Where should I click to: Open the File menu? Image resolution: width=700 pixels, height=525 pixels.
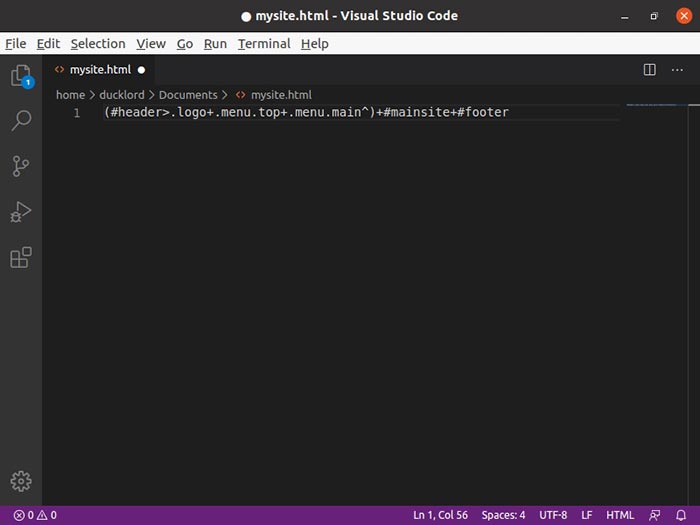coord(16,44)
